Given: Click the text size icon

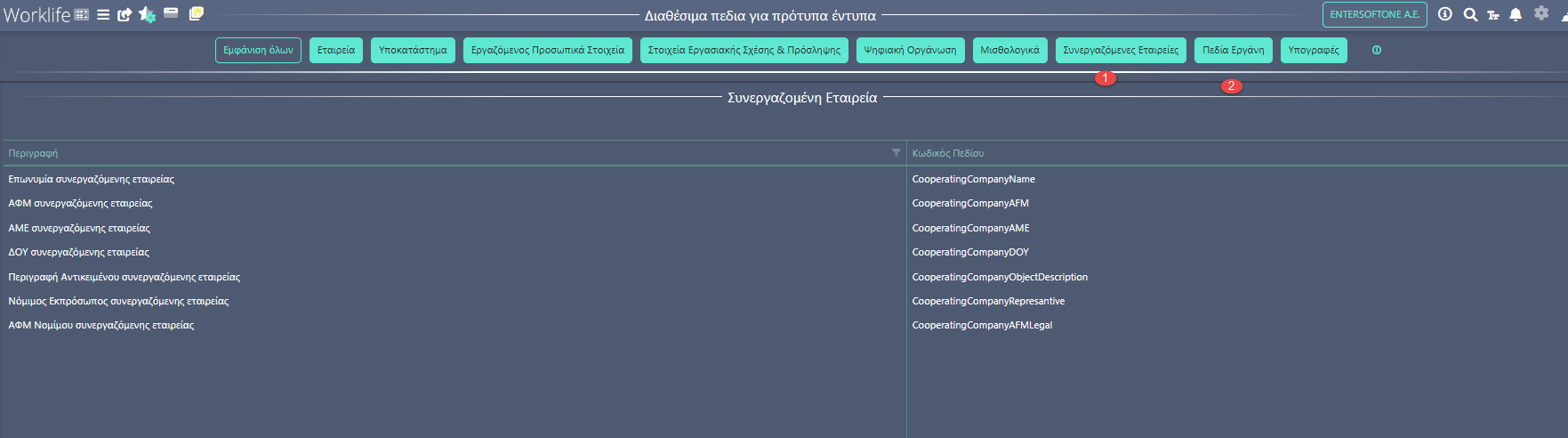Looking at the screenshot, I should pyautogui.click(x=1493, y=15).
